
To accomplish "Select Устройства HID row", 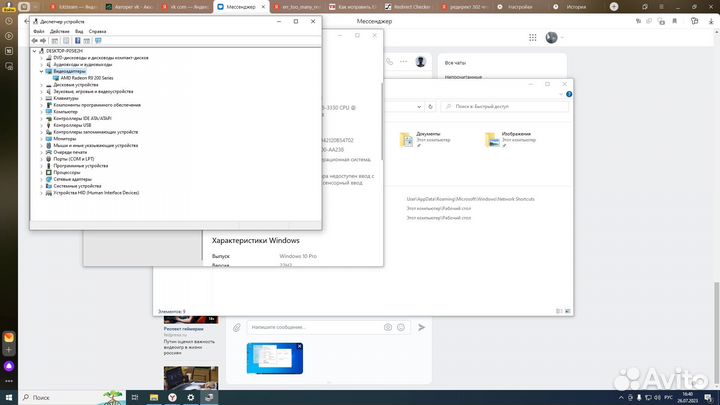I will (x=96, y=193).
